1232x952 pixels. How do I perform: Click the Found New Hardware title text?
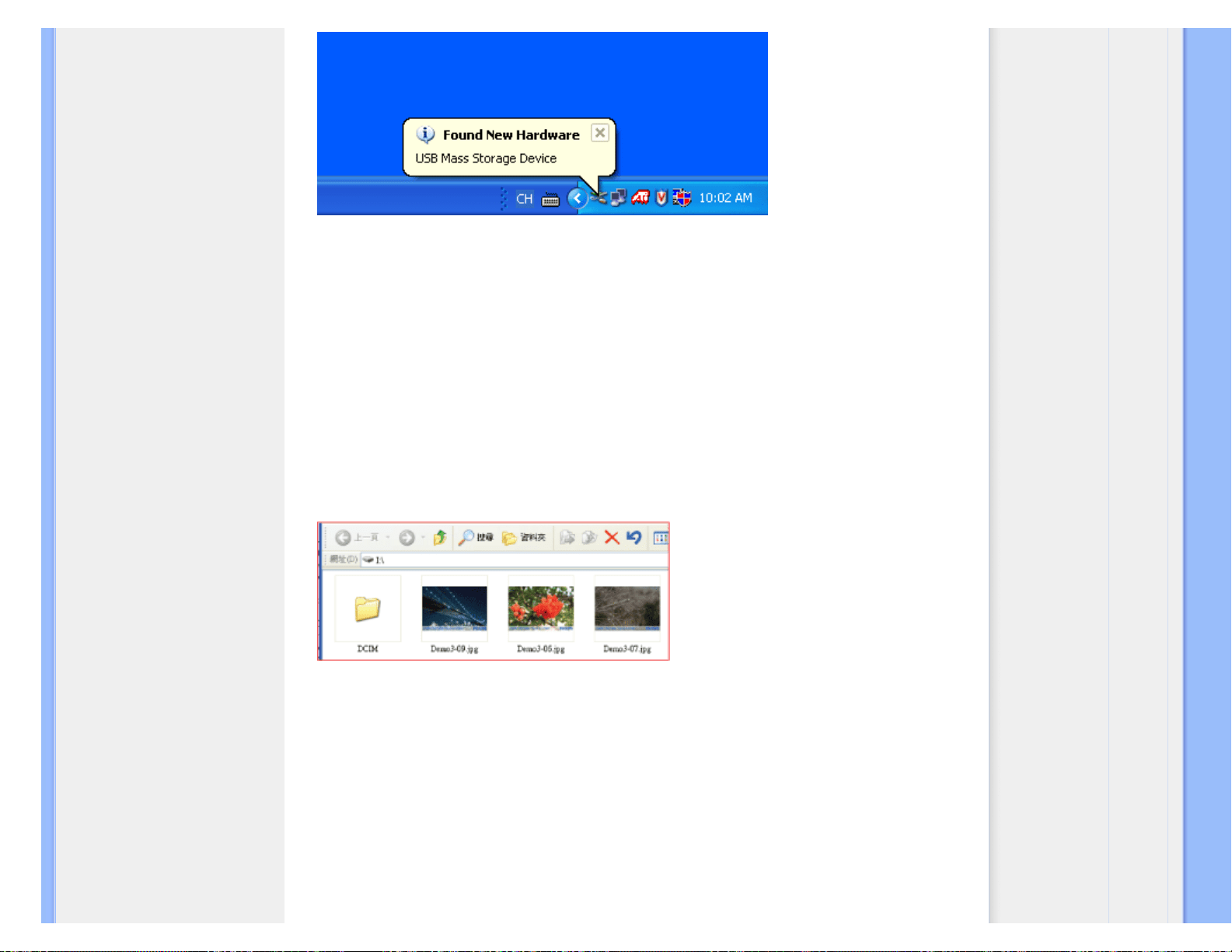pos(511,134)
